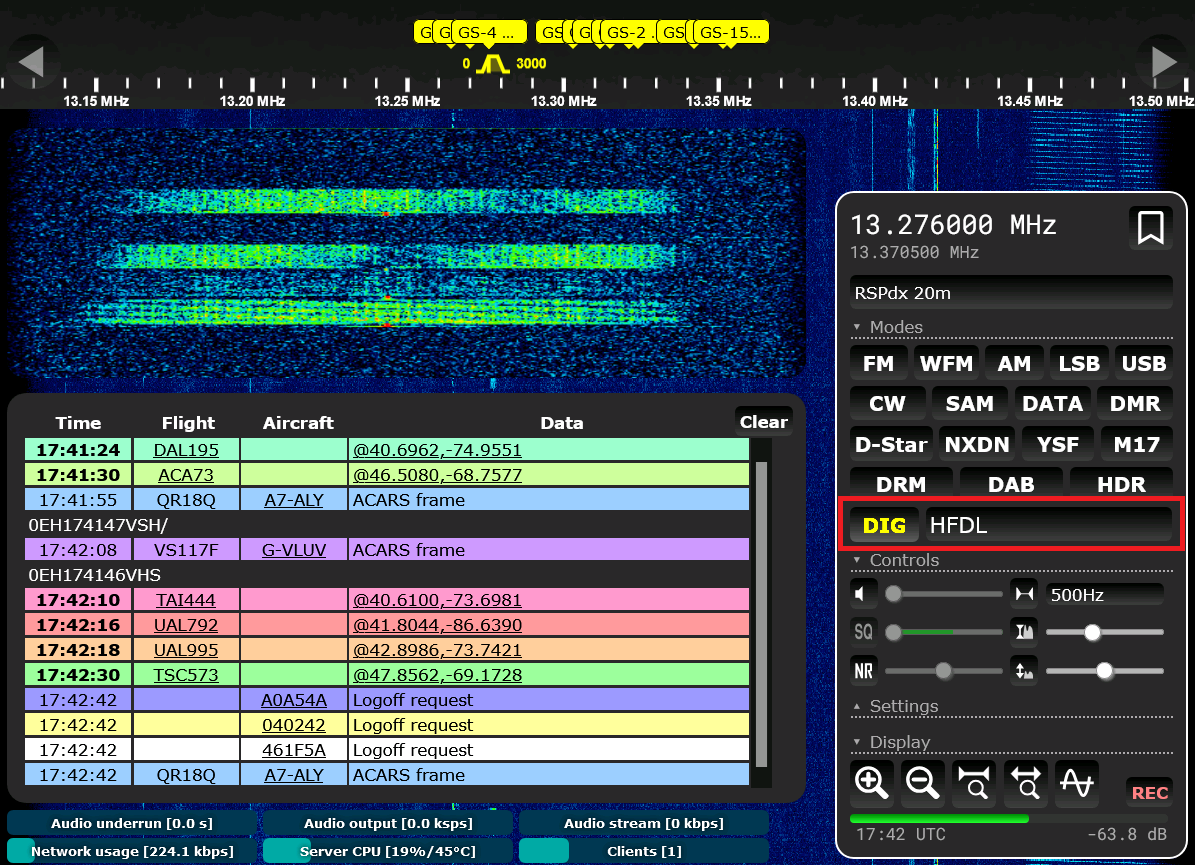The image size is (1195, 865).
Task: Clear the HFDL message table
Action: point(763,422)
